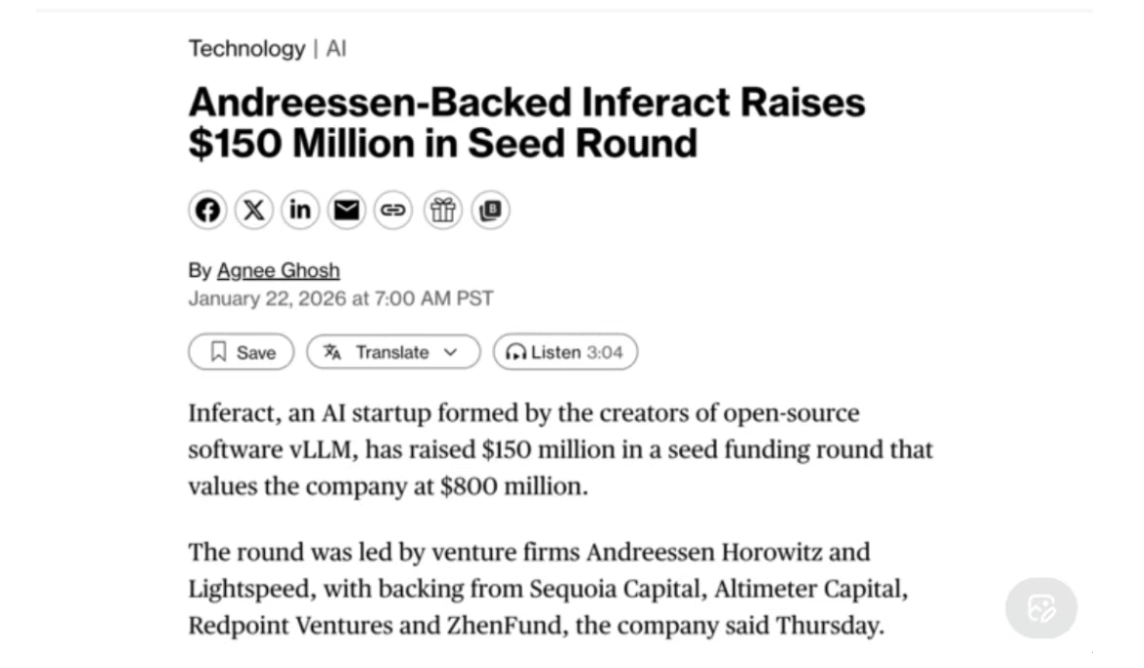
Task: Expand the Translate dropdown
Action: pos(393,352)
